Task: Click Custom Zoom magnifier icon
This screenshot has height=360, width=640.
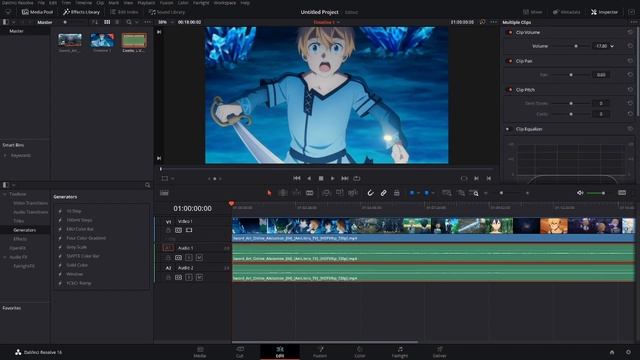Action: (475, 193)
